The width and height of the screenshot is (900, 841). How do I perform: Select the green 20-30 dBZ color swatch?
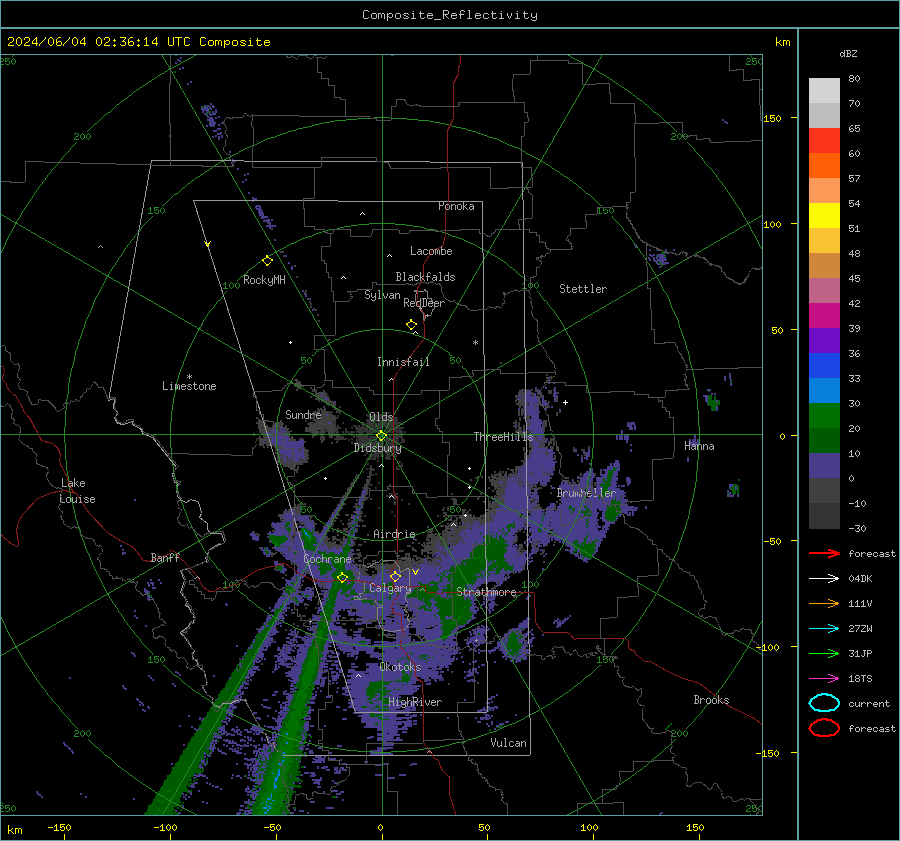coord(824,416)
